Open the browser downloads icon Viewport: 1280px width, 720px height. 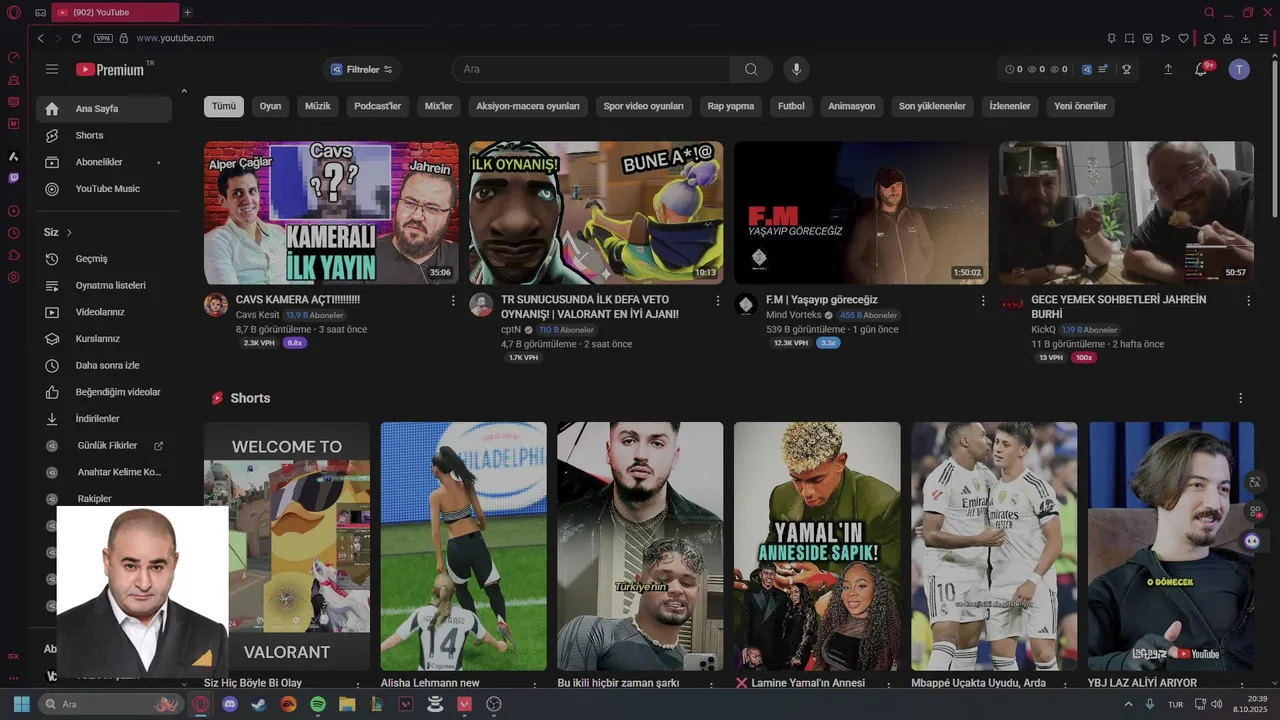coord(1245,38)
